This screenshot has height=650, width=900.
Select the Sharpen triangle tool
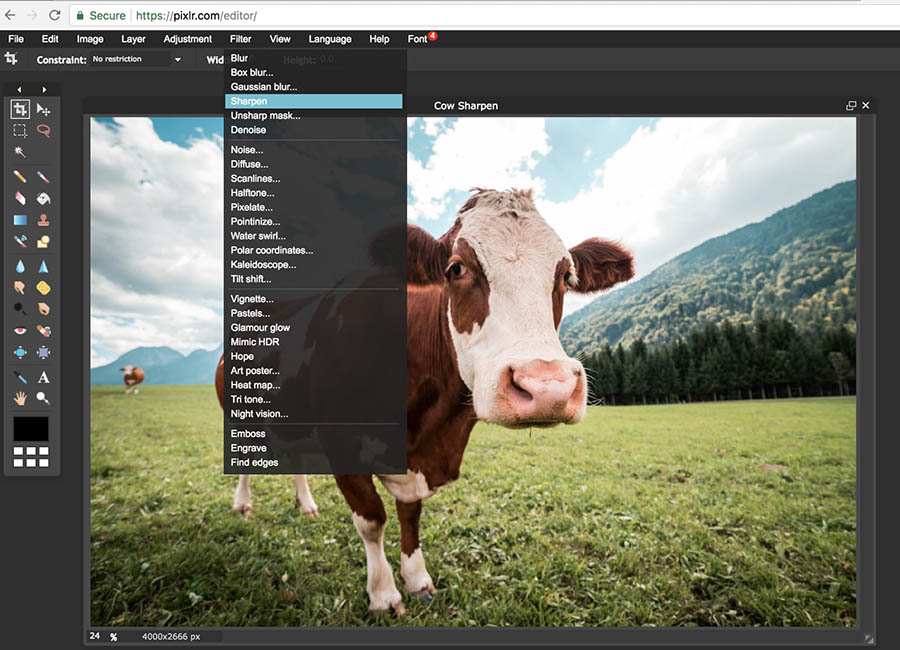point(43,266)
